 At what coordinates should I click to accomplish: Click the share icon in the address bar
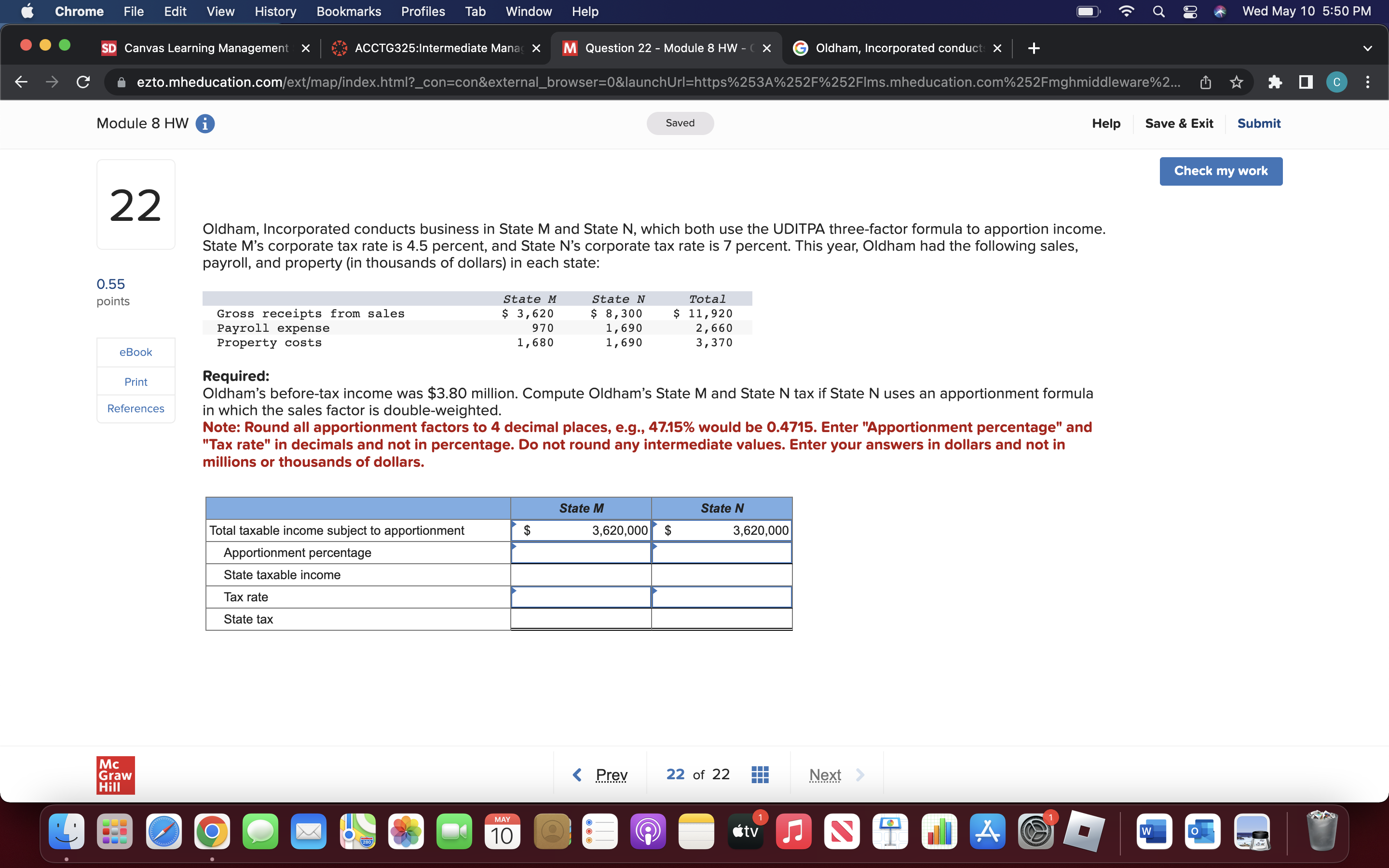point(1205,82)
